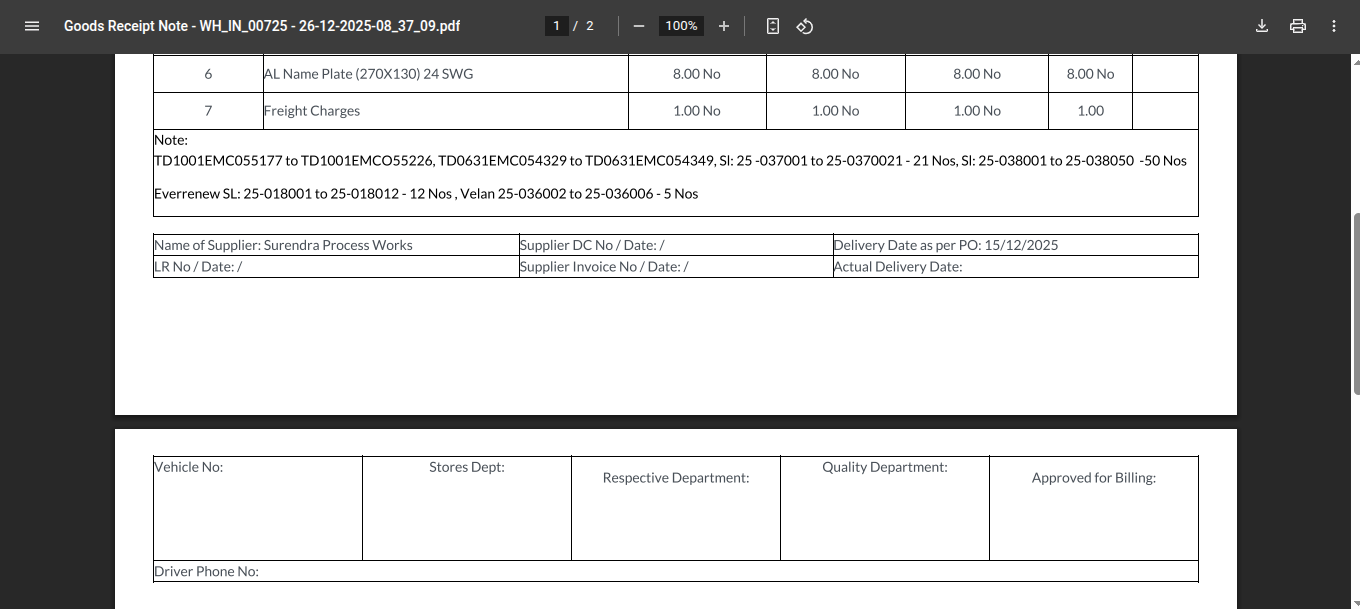Click the AL Name Plate item description
This screenshot has width=1360, height=609.
[x=368, y=74]
